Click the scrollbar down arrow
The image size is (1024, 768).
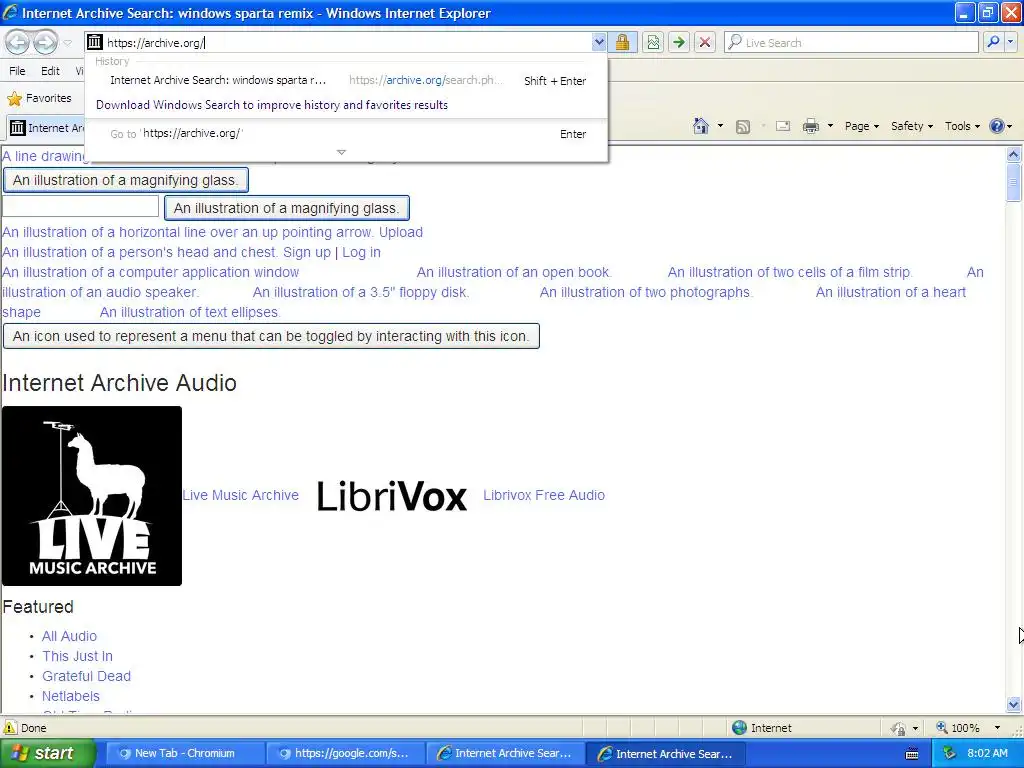(1014, 705)
